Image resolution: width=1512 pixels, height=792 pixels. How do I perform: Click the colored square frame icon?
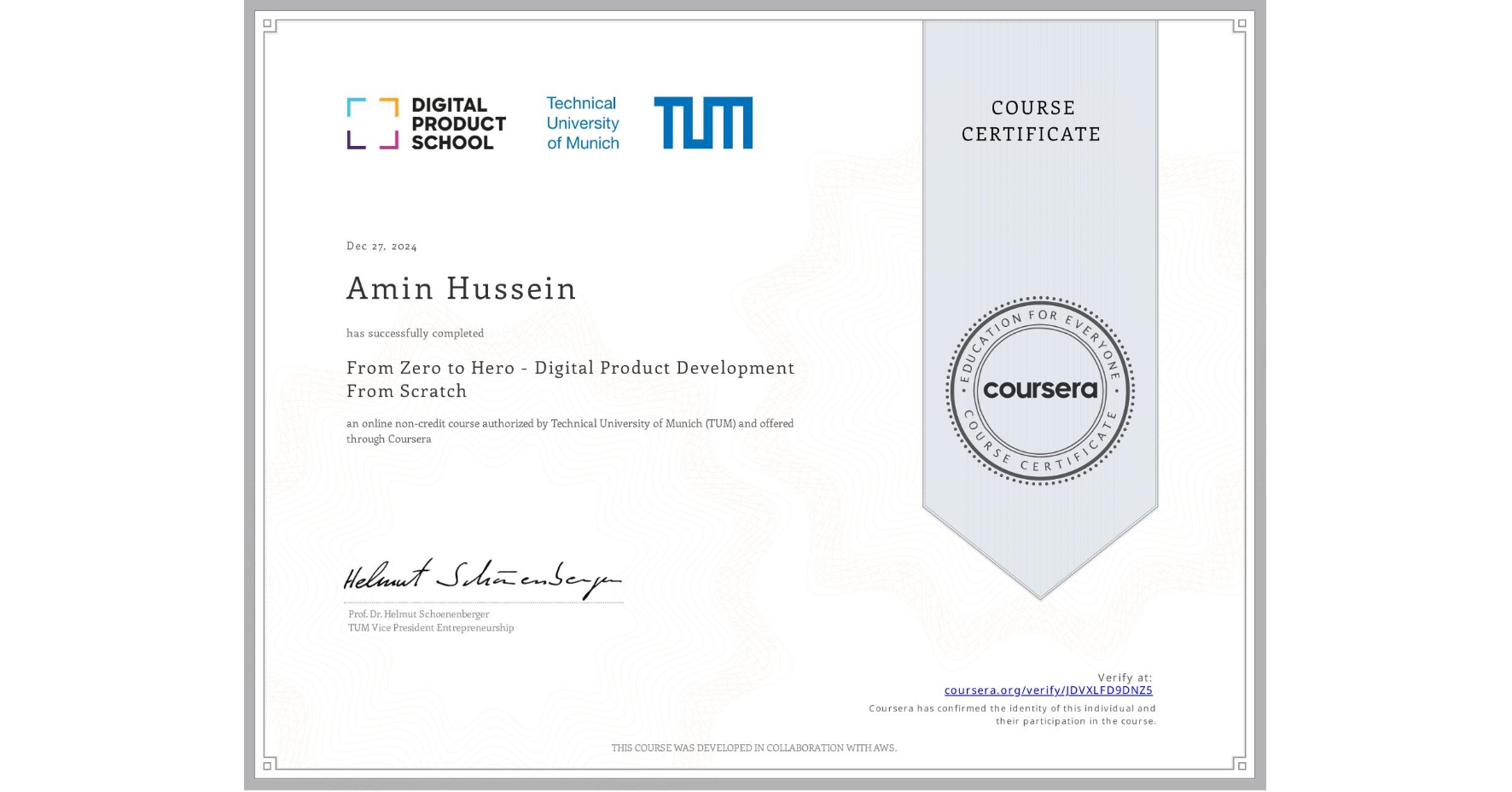pos(372,122)
